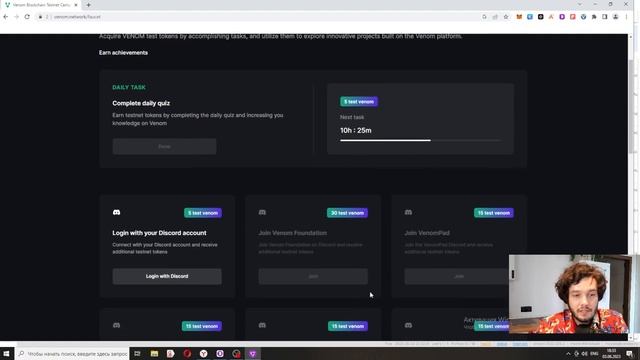Open the Opera browser taskbar icon
The width and height of the screenshot is (640, 360).
pyautogui.click(x=187, y=353)
